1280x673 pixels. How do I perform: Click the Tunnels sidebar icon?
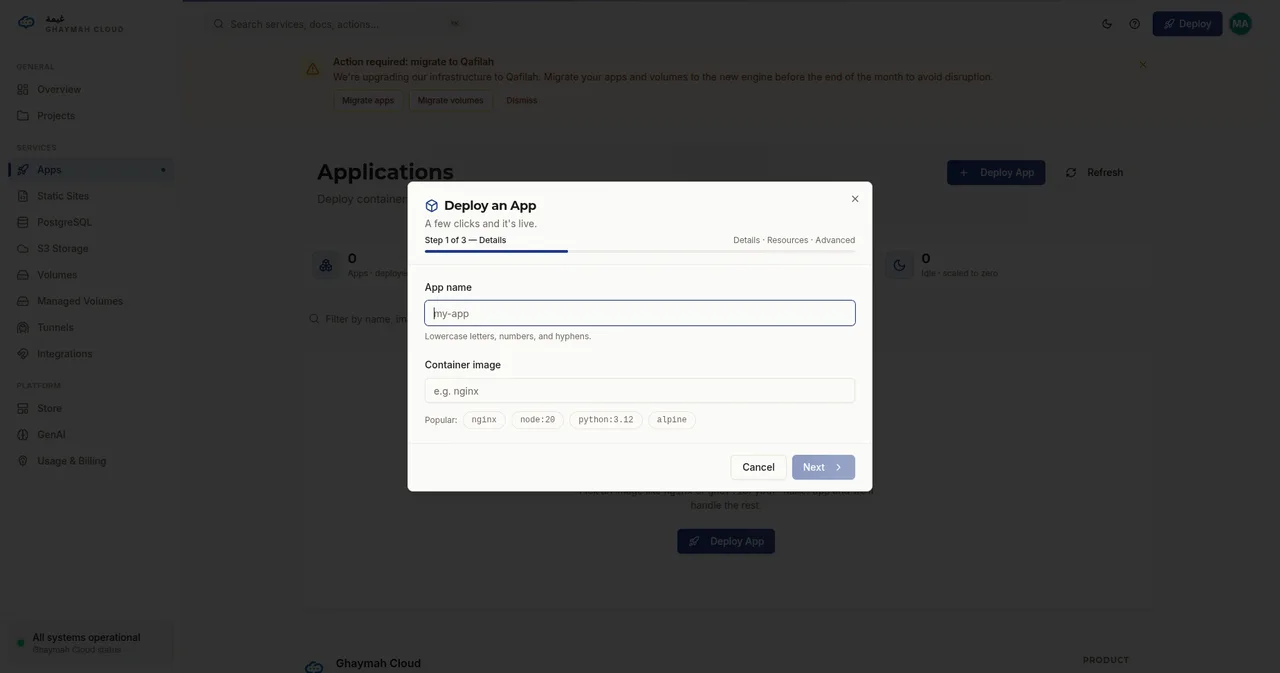23,328
